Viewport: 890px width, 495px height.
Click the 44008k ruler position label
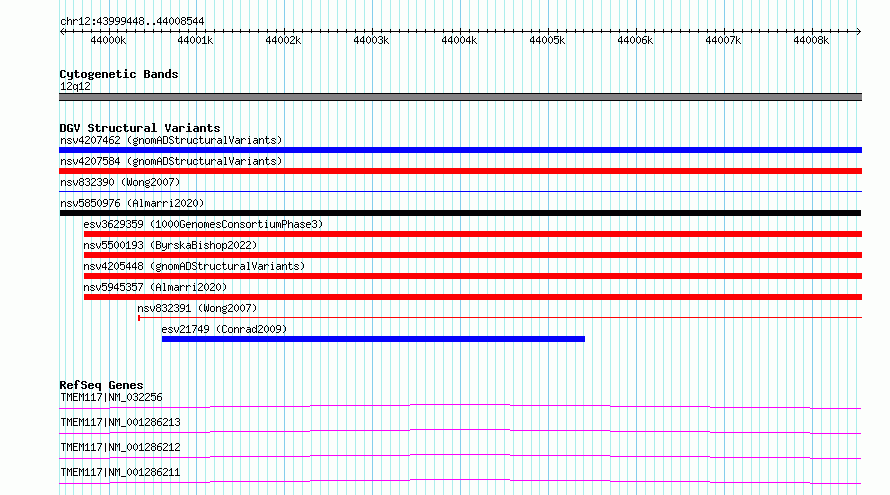(811, 41)
